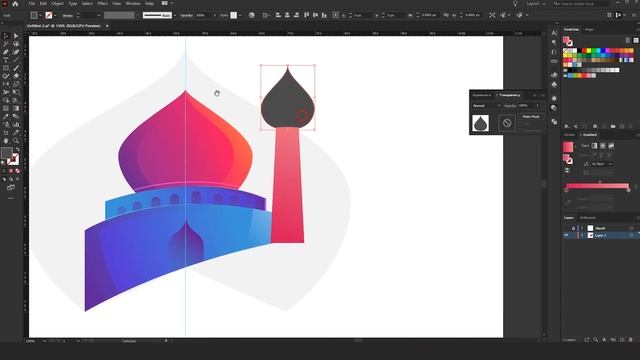Toggle visibility eye of Layer 2
Image resolution: width=640 pixels, height=360 pixels.
pos(566,236)
